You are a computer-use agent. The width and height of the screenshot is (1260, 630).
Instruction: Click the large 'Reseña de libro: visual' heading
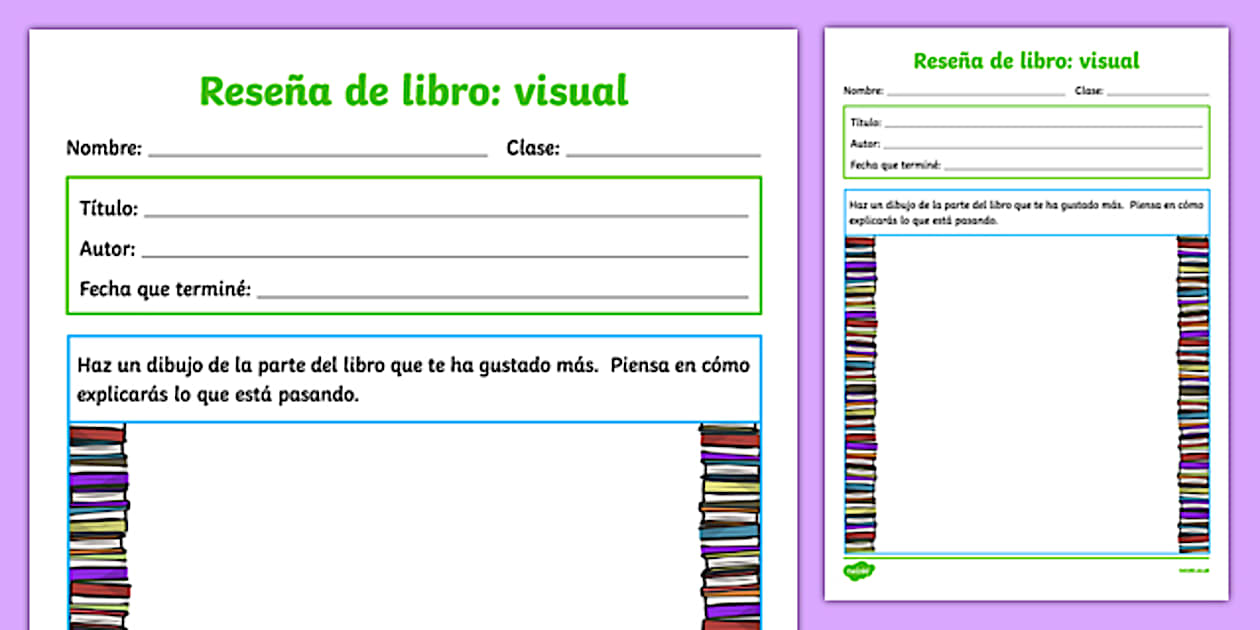(414, 91)
